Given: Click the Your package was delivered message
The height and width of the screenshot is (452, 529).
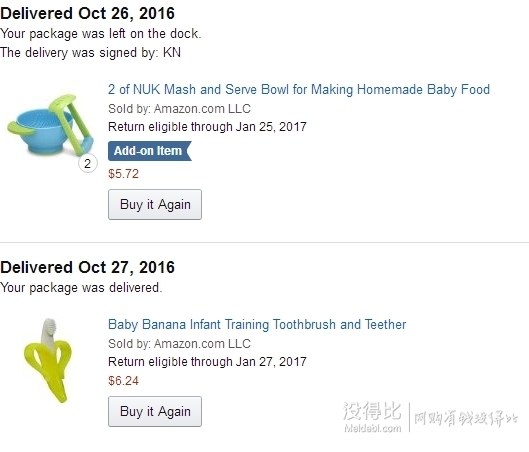Looking at the screenshot, I should tap(81, 288).
